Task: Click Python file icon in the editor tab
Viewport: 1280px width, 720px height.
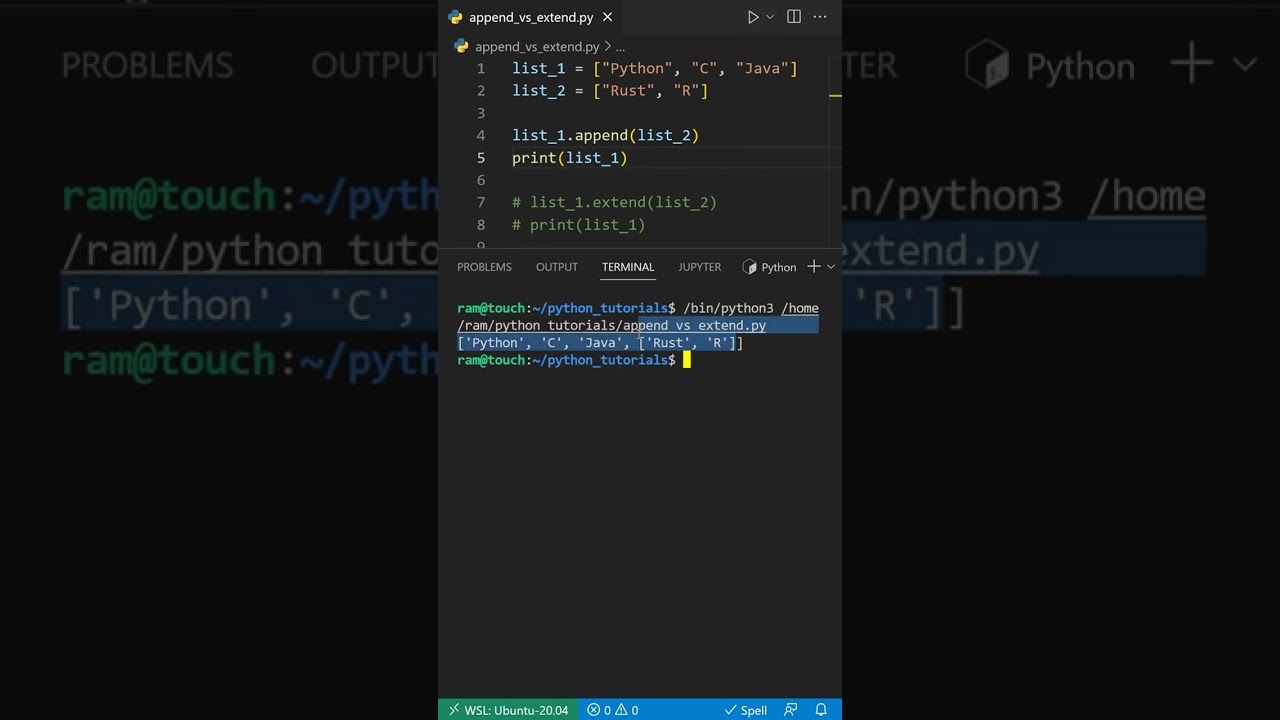Action: pos(456,17)
